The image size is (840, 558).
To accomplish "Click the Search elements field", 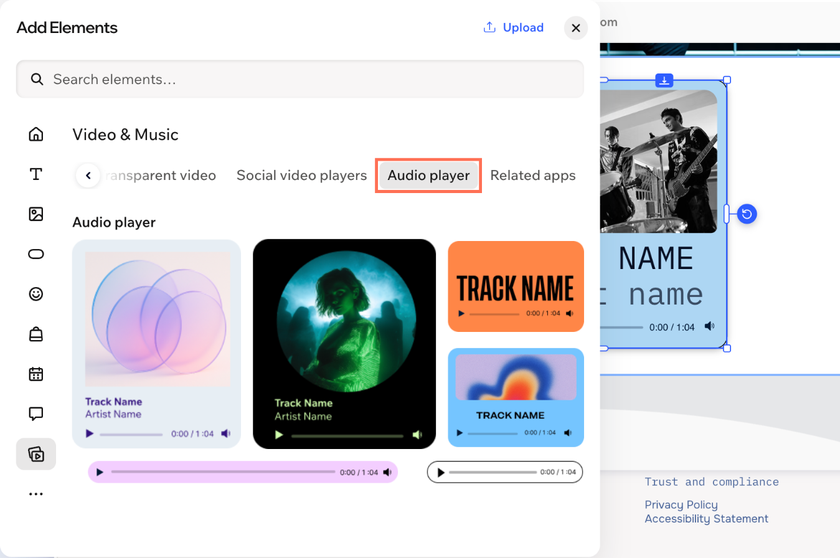I will (300, 79).
